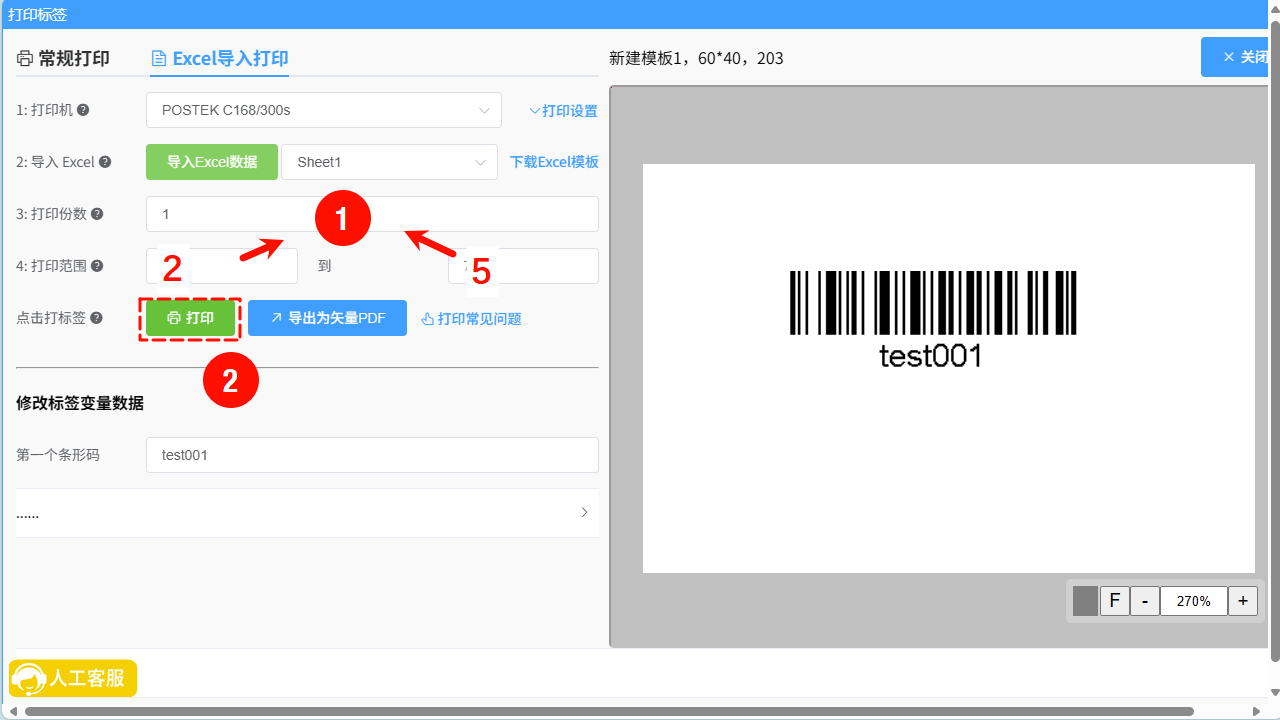
Task: Focus the 打印份数 copies input field
Action: (x=372, y=214)
